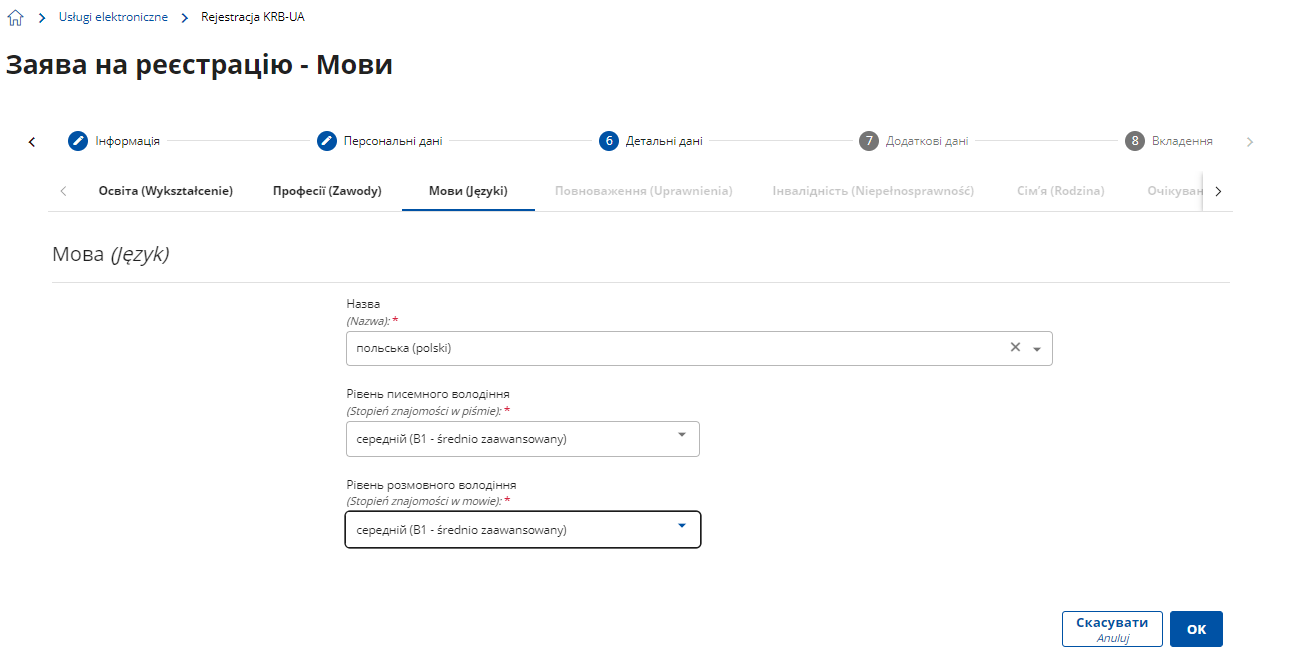
Task: Expand the Назва language dropdown arrow
Action: [1037, 349]
